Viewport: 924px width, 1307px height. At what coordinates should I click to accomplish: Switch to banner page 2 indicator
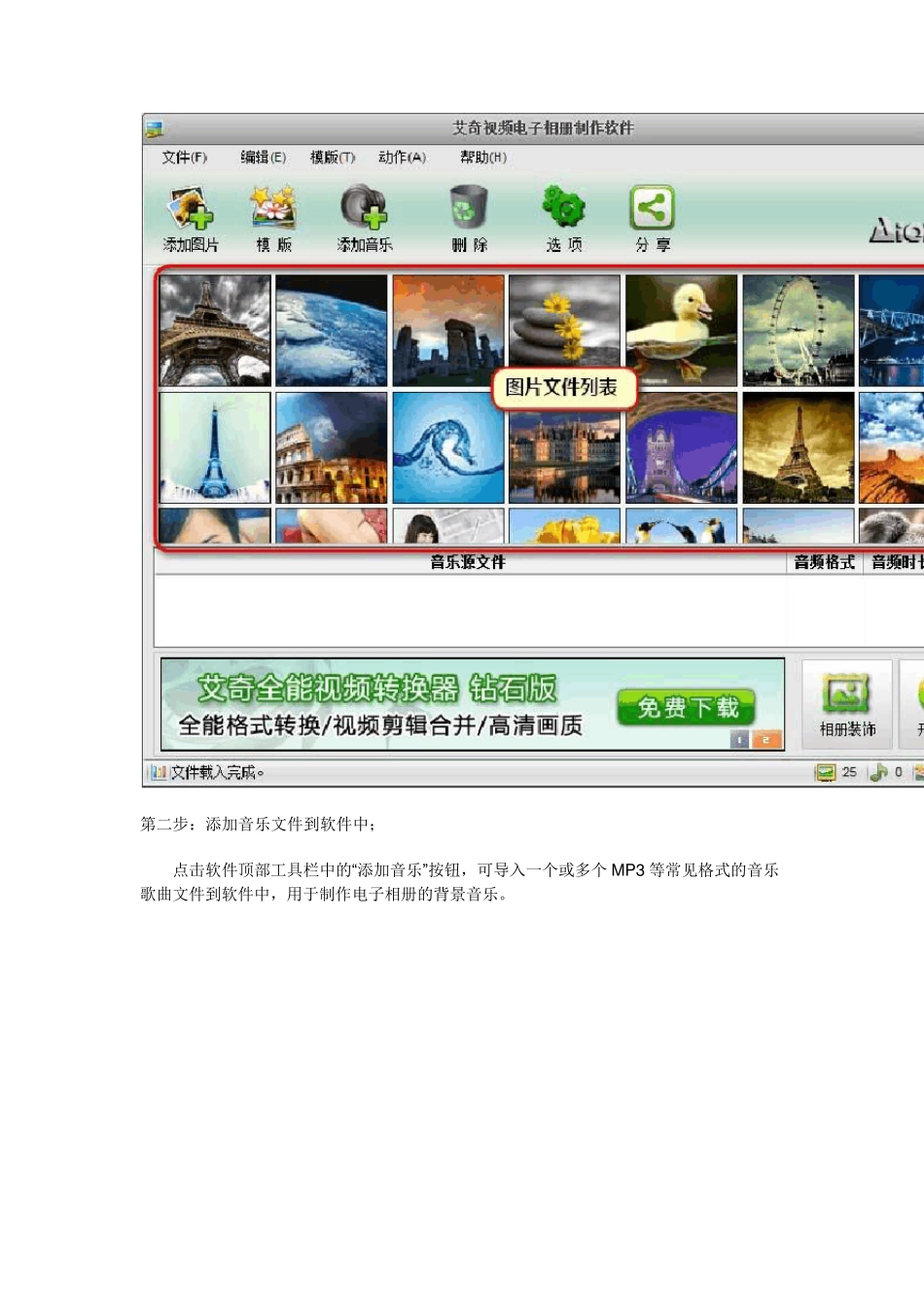[x=768, y=740]
